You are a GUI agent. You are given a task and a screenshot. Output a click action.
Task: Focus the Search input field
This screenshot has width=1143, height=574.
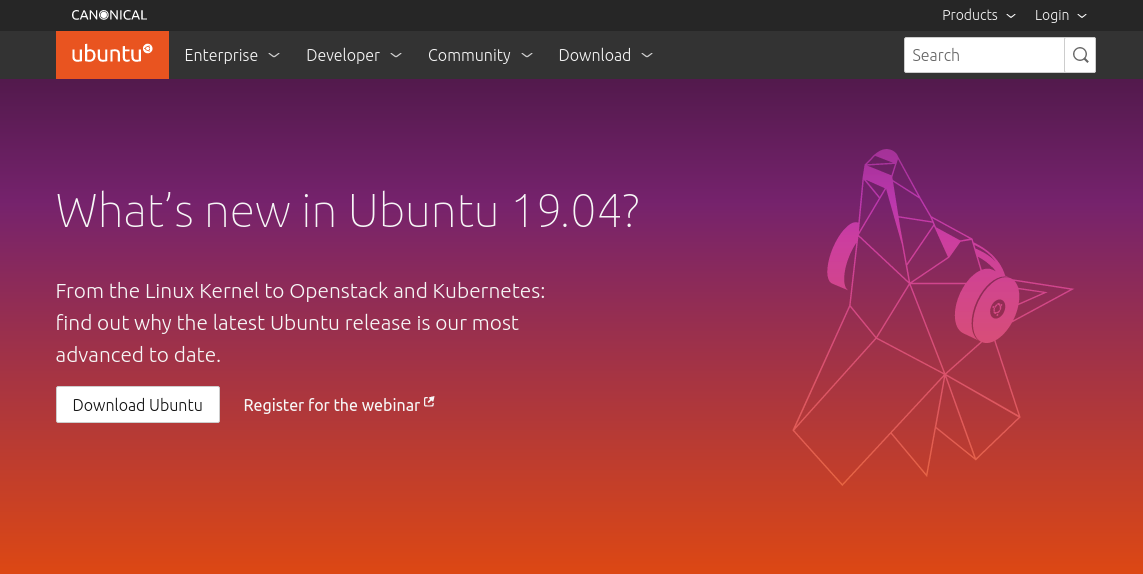984,55
